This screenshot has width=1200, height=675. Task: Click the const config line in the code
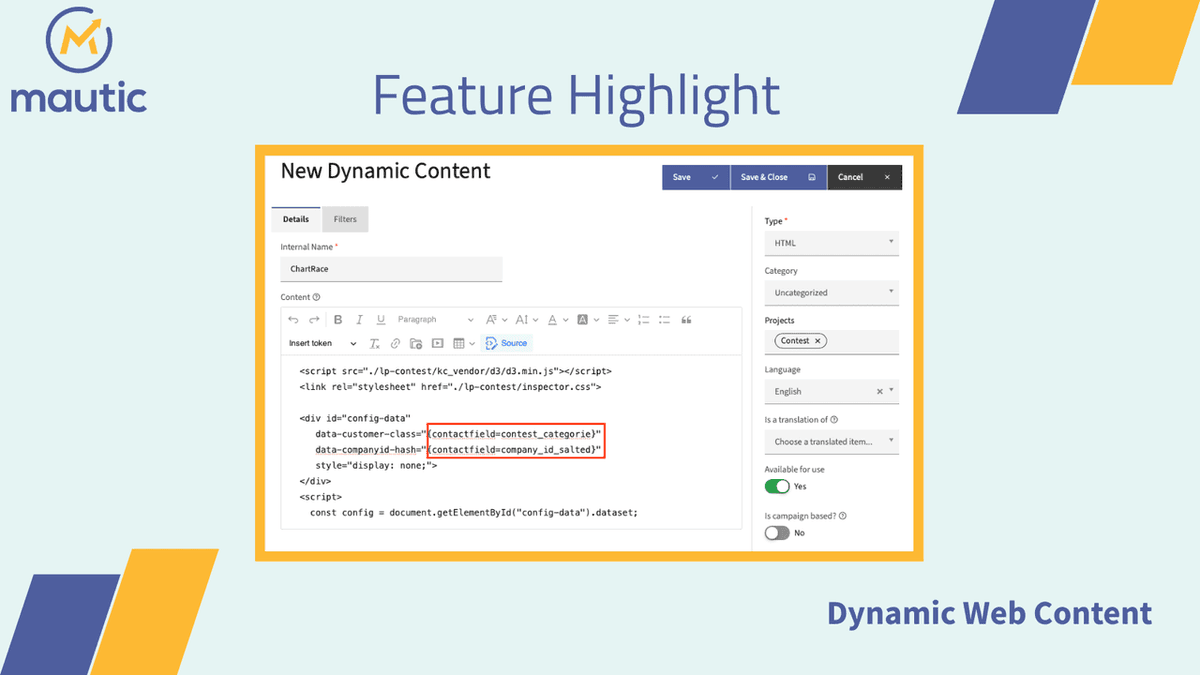pyautogui.click(x=473, y=512)
